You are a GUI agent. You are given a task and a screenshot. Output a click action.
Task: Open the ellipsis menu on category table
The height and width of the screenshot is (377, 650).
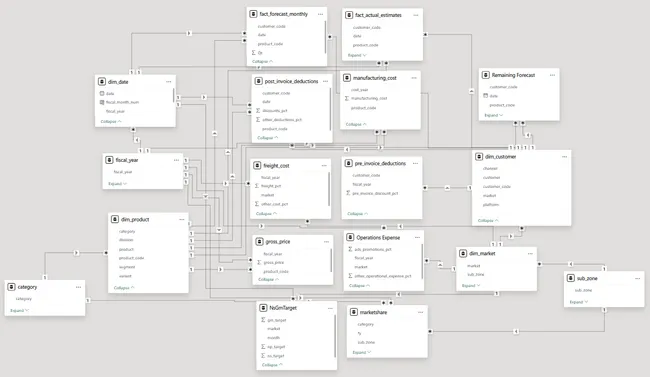pos(78,287)
